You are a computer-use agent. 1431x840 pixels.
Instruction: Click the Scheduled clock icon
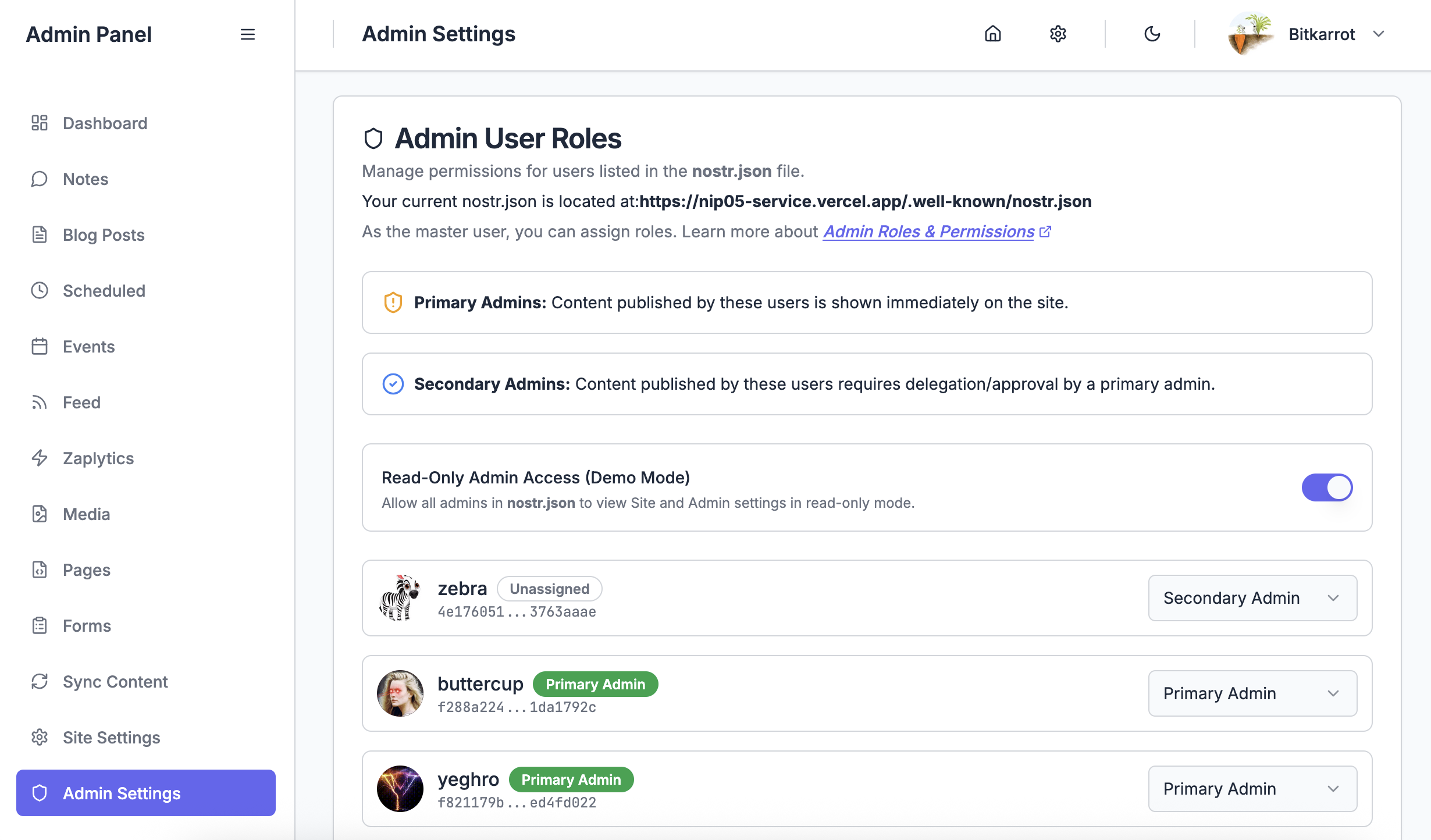click(x=40, y=290)
